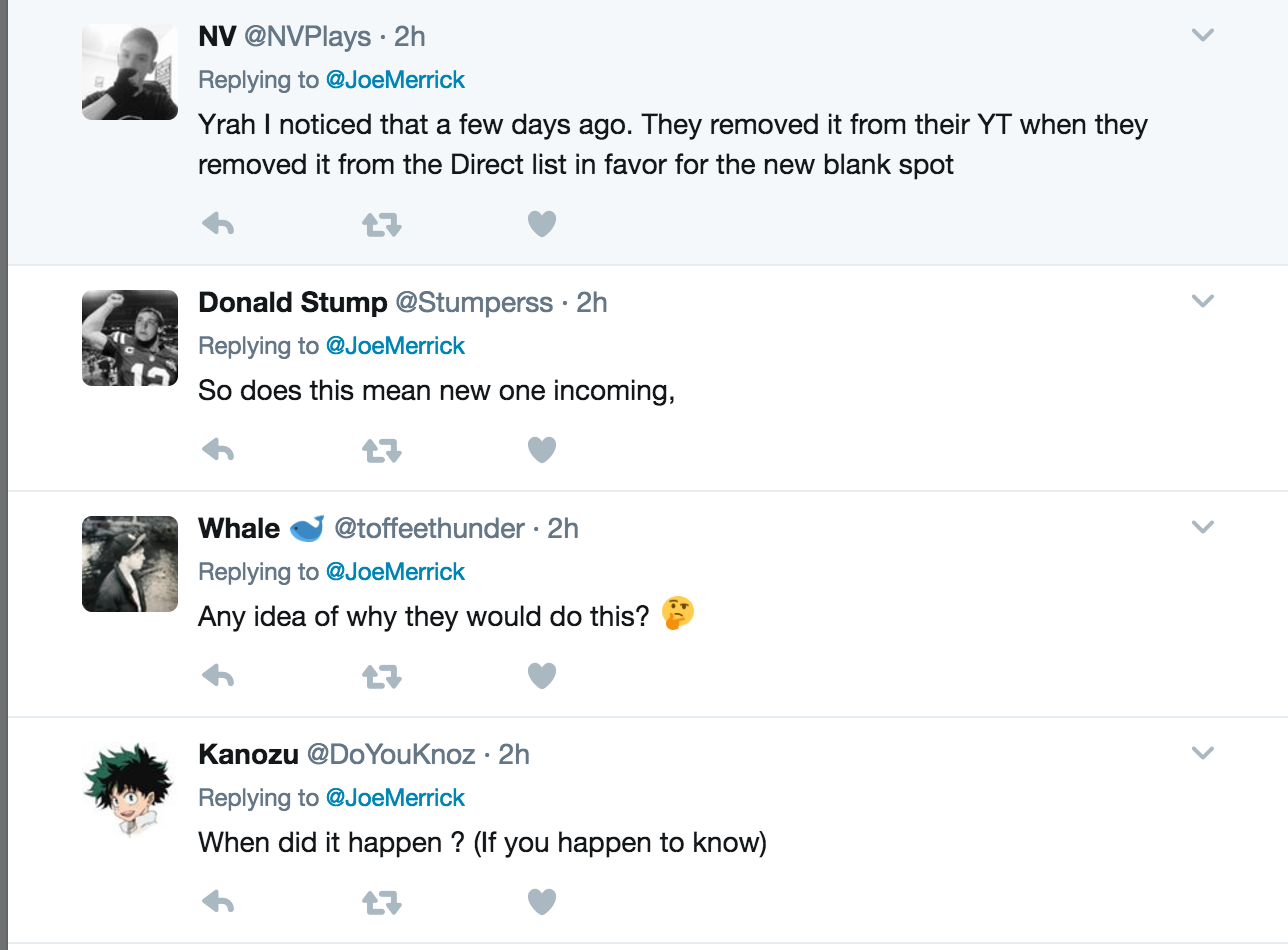Like Kanozu's tweet

tap(541, 903)
